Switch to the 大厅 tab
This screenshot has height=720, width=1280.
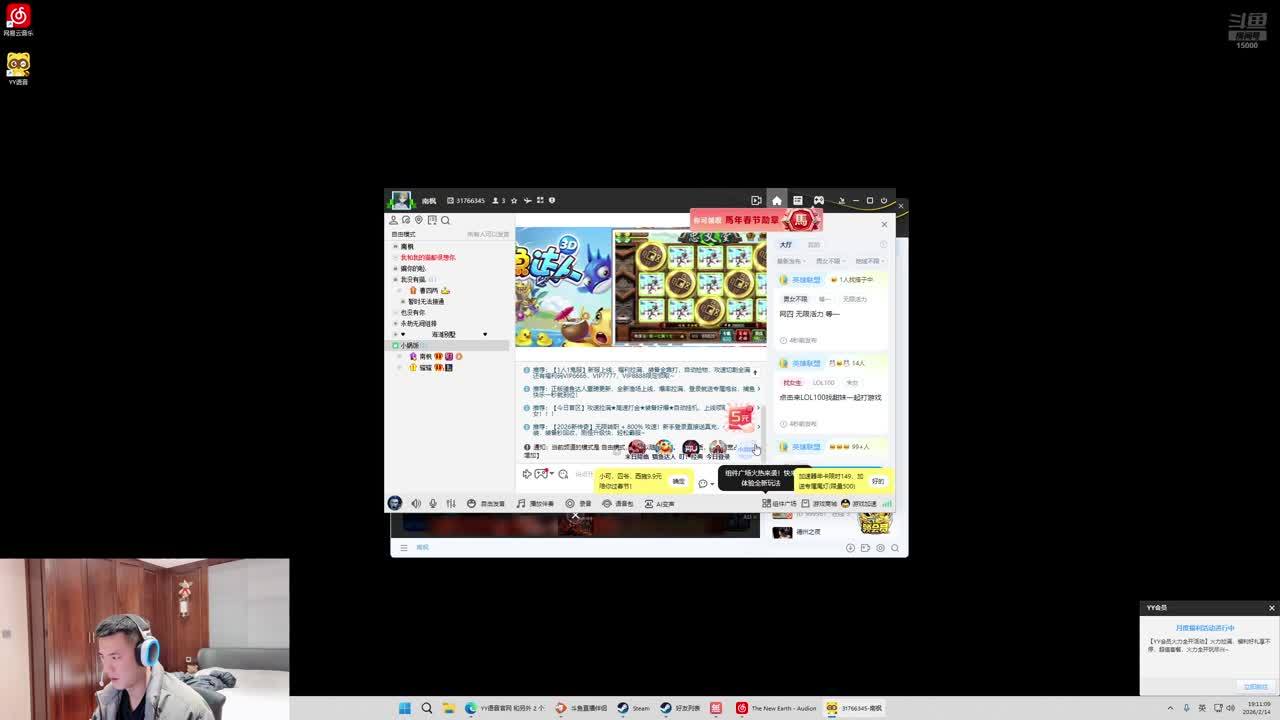(x=786, y=244)
